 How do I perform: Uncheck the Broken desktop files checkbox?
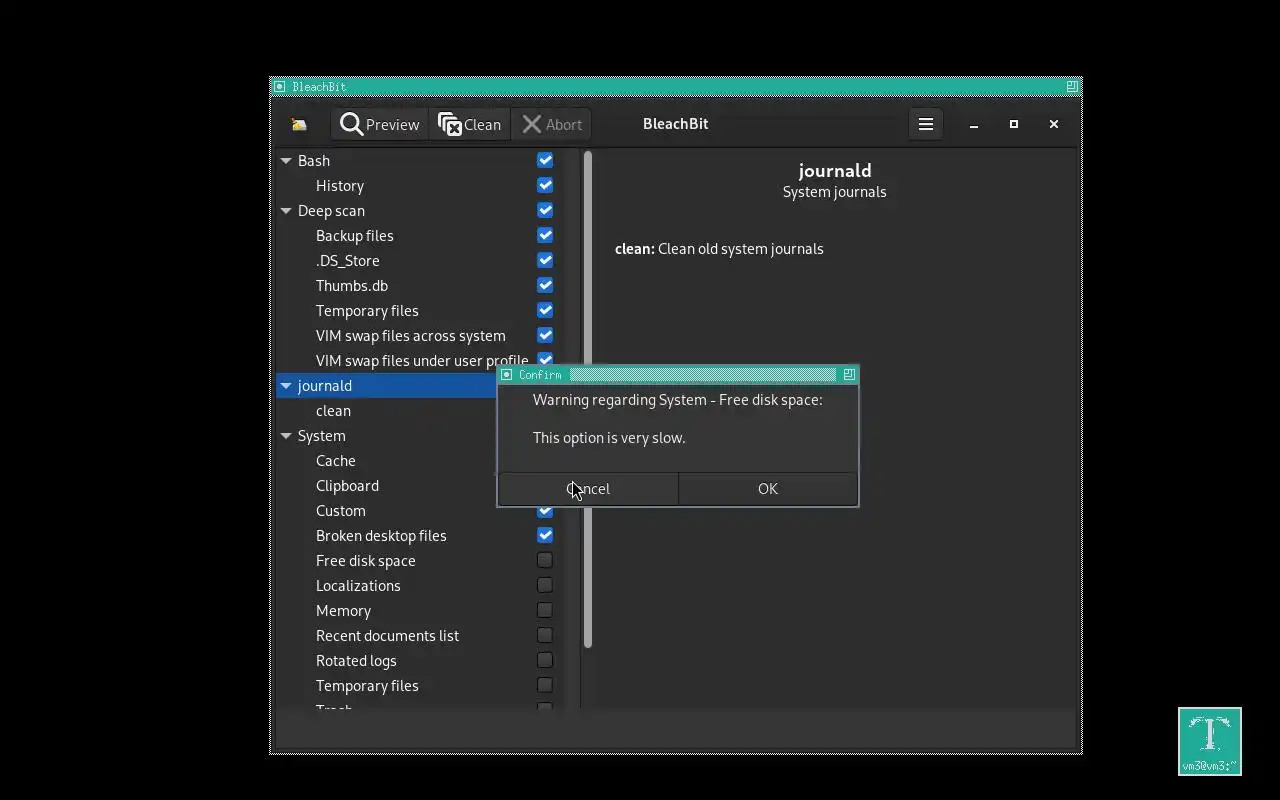(545, 535)
